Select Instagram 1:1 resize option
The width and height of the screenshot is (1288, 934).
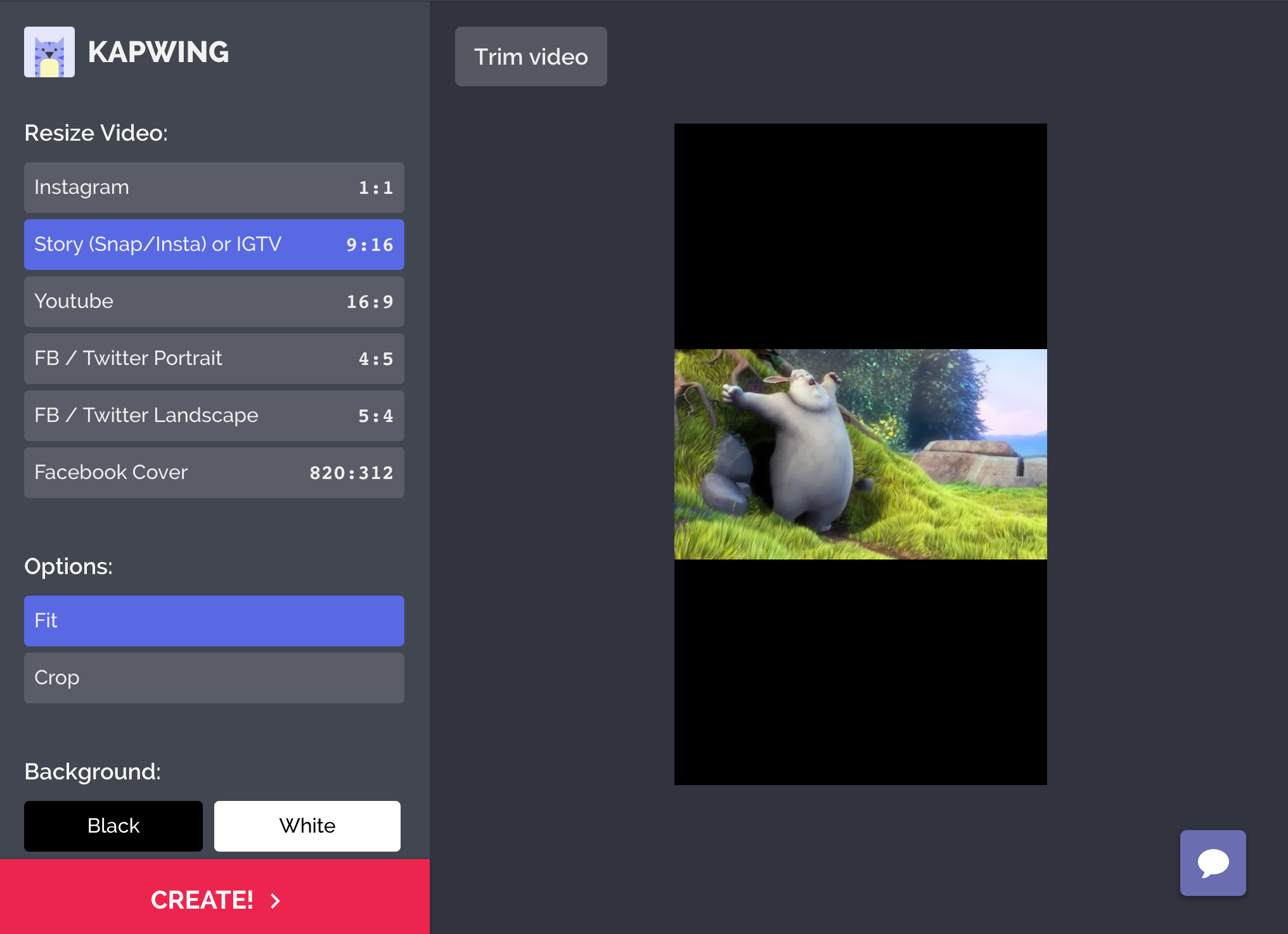(214, 188)
